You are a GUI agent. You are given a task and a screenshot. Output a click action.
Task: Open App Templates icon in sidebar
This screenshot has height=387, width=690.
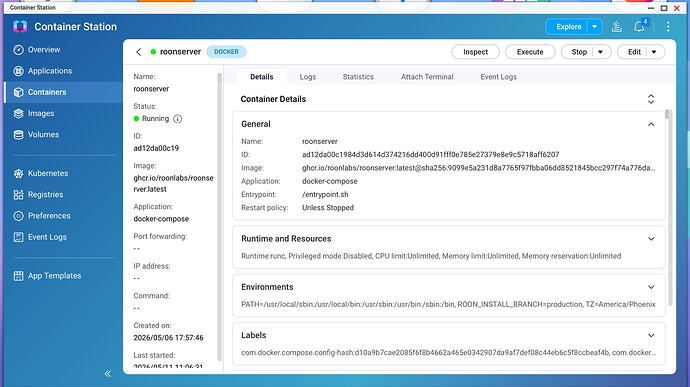(18, 276)
